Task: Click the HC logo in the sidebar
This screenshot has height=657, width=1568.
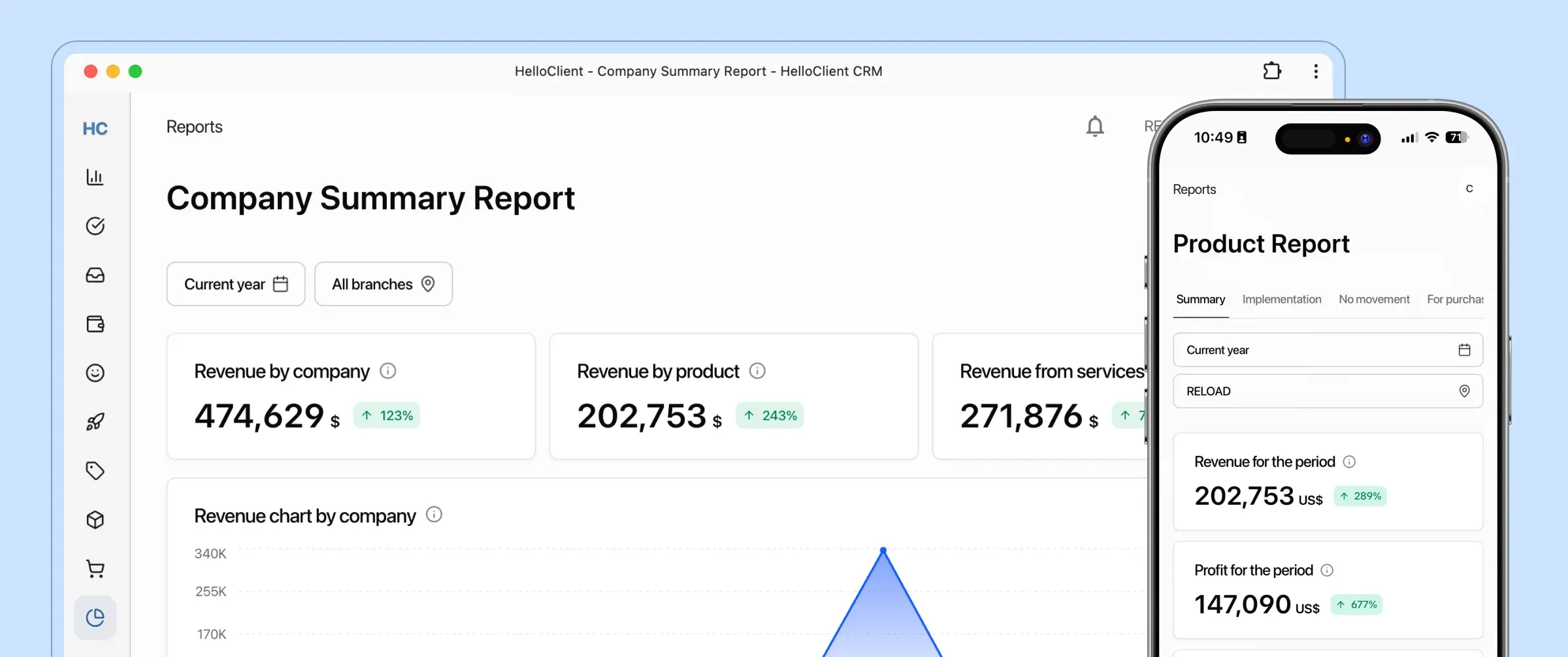Action: [95, 128]
